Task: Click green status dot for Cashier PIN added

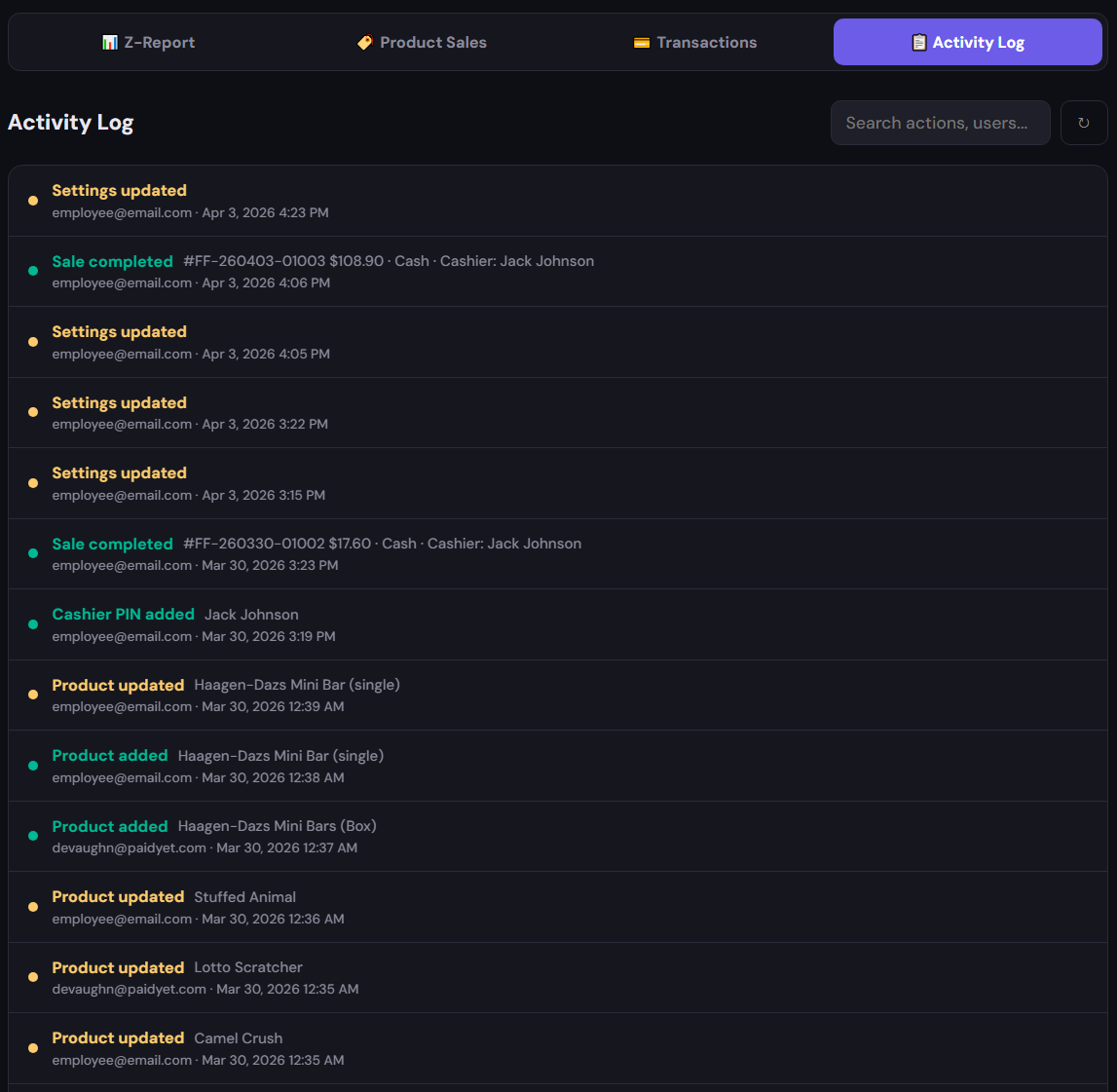Action: (x=33, y=624)
